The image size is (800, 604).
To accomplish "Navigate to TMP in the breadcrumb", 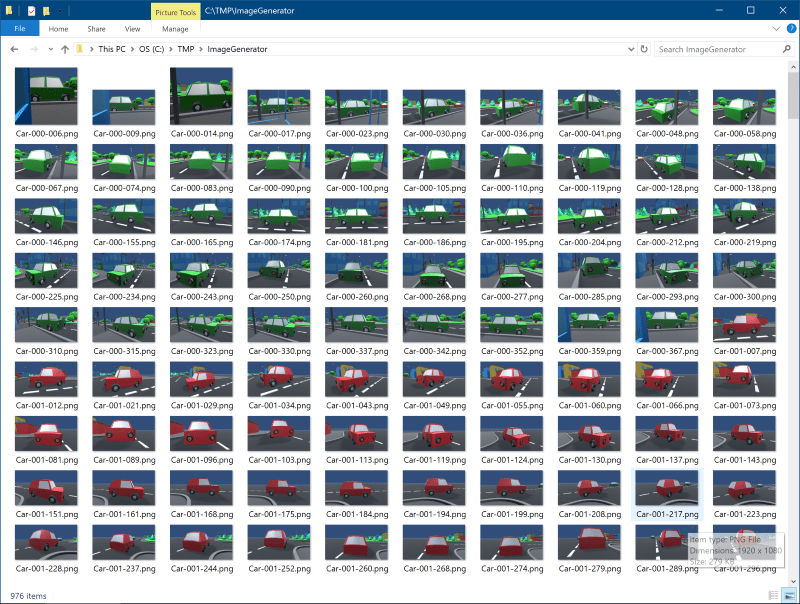I will pyautogui.click(x=186, y=49).
